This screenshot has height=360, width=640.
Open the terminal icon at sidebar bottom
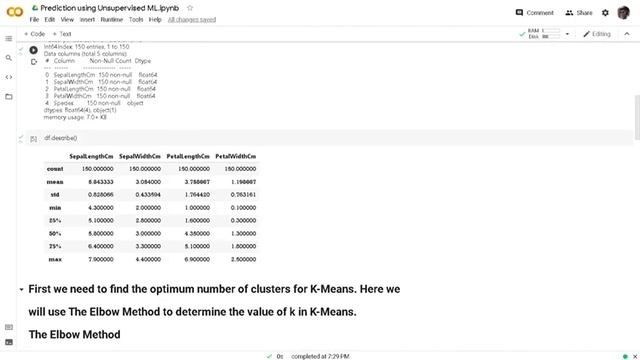point(9,342)
